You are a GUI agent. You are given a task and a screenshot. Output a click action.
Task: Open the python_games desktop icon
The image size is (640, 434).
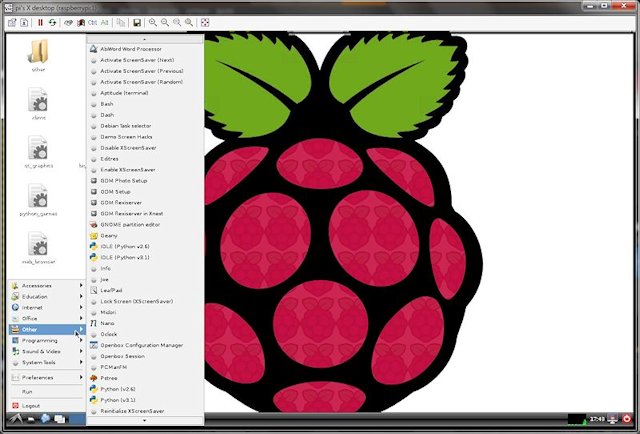click(38, 196)
